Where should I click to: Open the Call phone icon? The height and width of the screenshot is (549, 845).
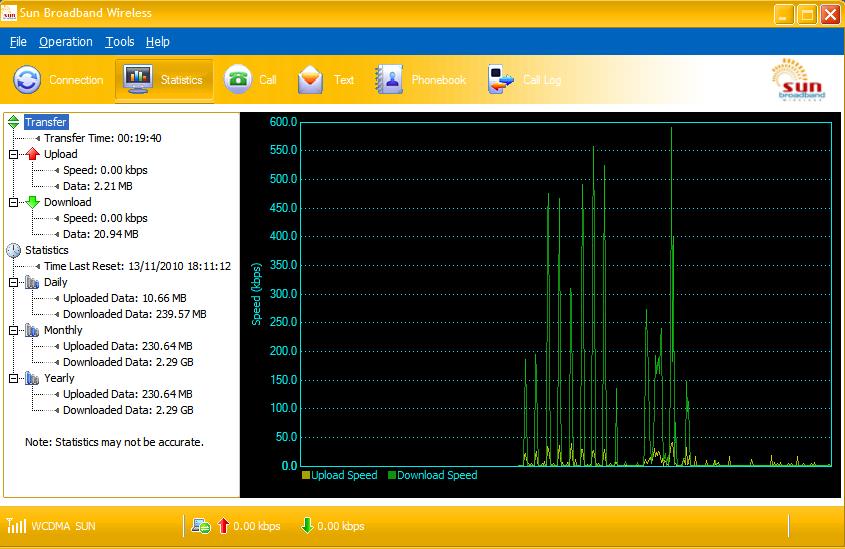(x=237, y=79)
